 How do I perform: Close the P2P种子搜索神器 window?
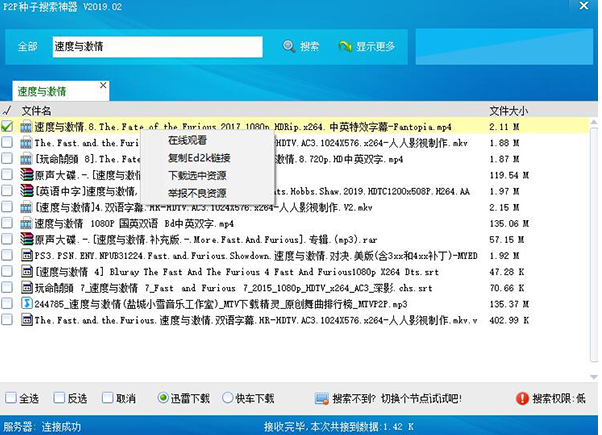click(x=584, y=5)
